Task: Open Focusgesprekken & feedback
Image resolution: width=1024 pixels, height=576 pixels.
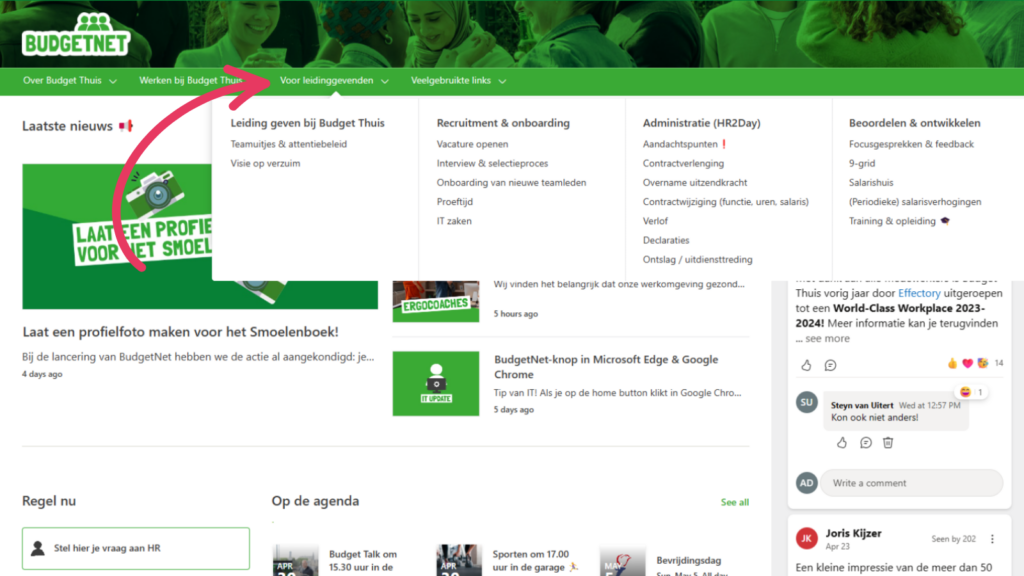Action: pyautogui.click(x=911, y=144)
